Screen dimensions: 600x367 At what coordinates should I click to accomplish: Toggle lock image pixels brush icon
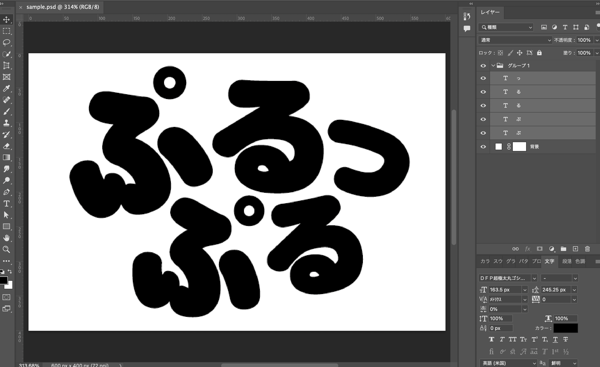point(510,53)
